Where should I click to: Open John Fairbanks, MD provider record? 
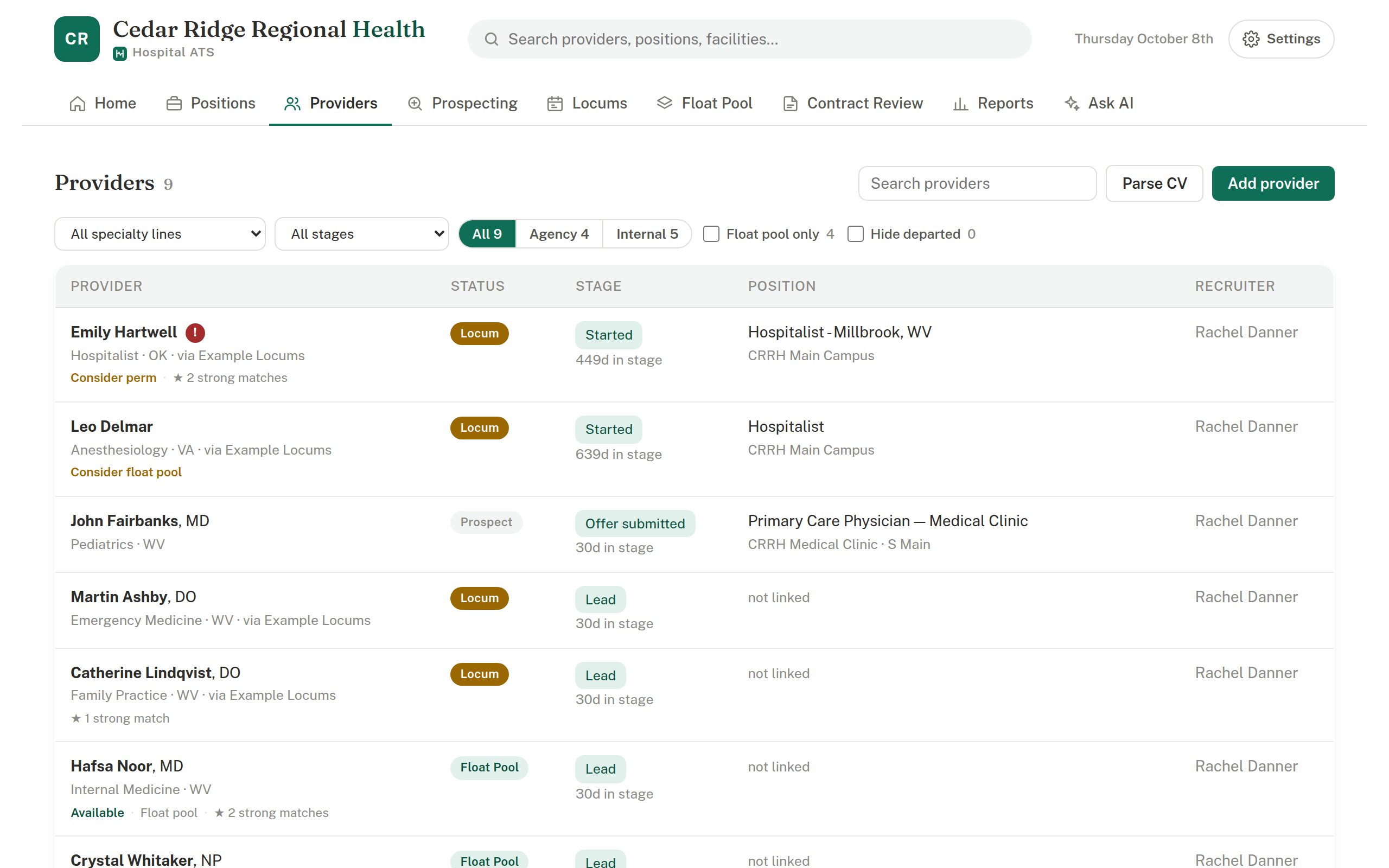(x=139, y=521)
